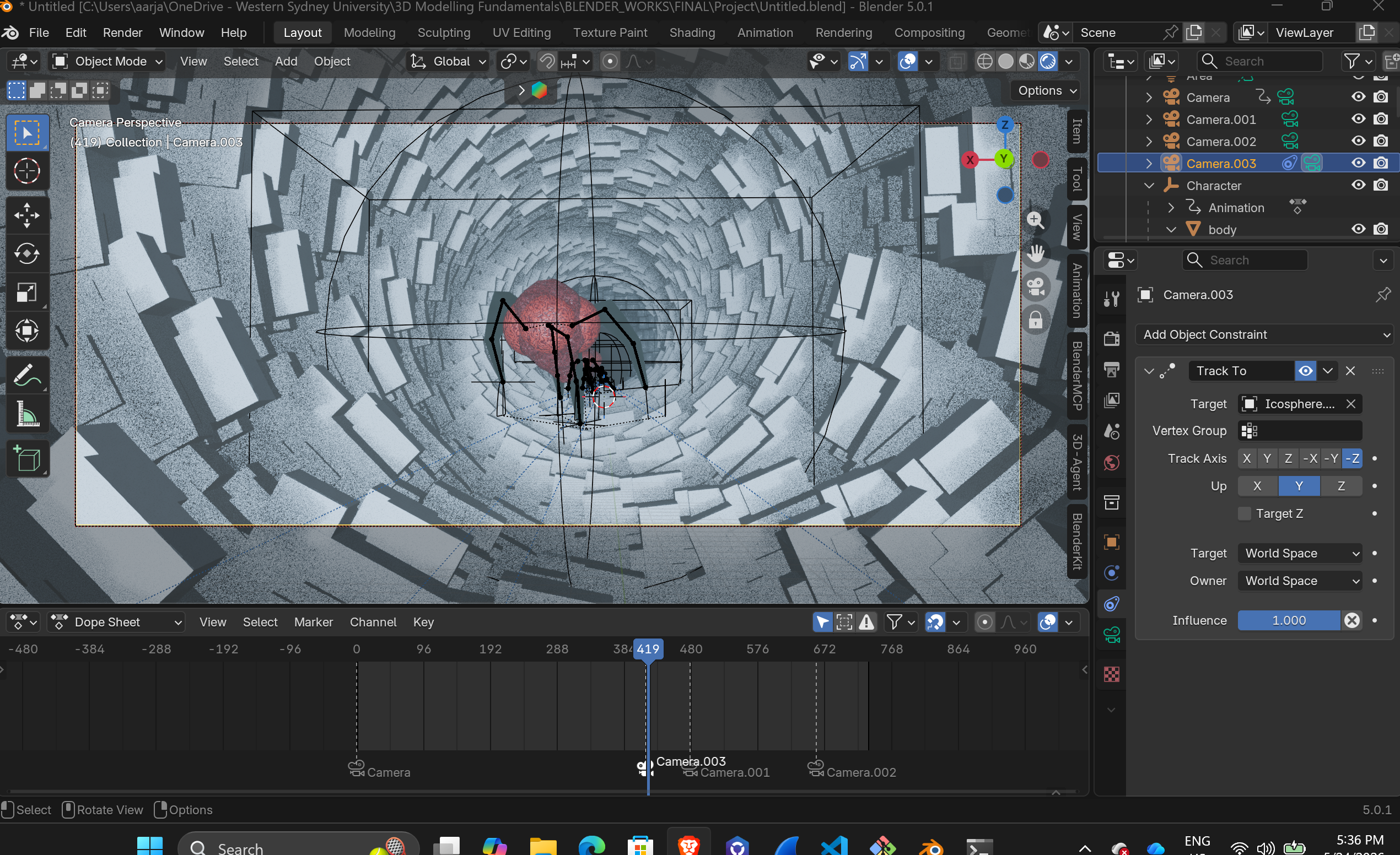Image resolution: width=1400 pixels, height=855 pixels.
Task: Toggle the camera view icon in viewport
Action: tap(1035, 286)
